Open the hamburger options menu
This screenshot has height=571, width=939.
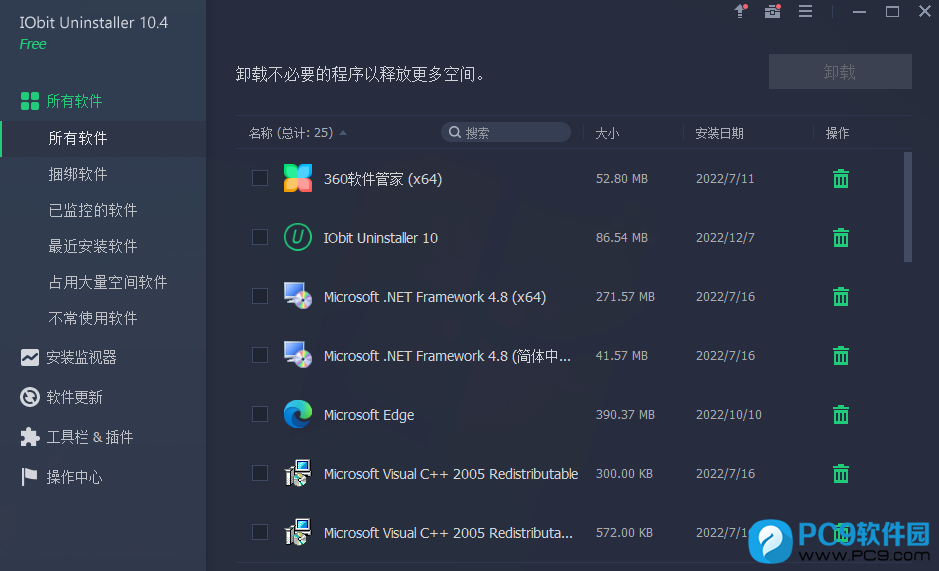[x=805, y=11]
